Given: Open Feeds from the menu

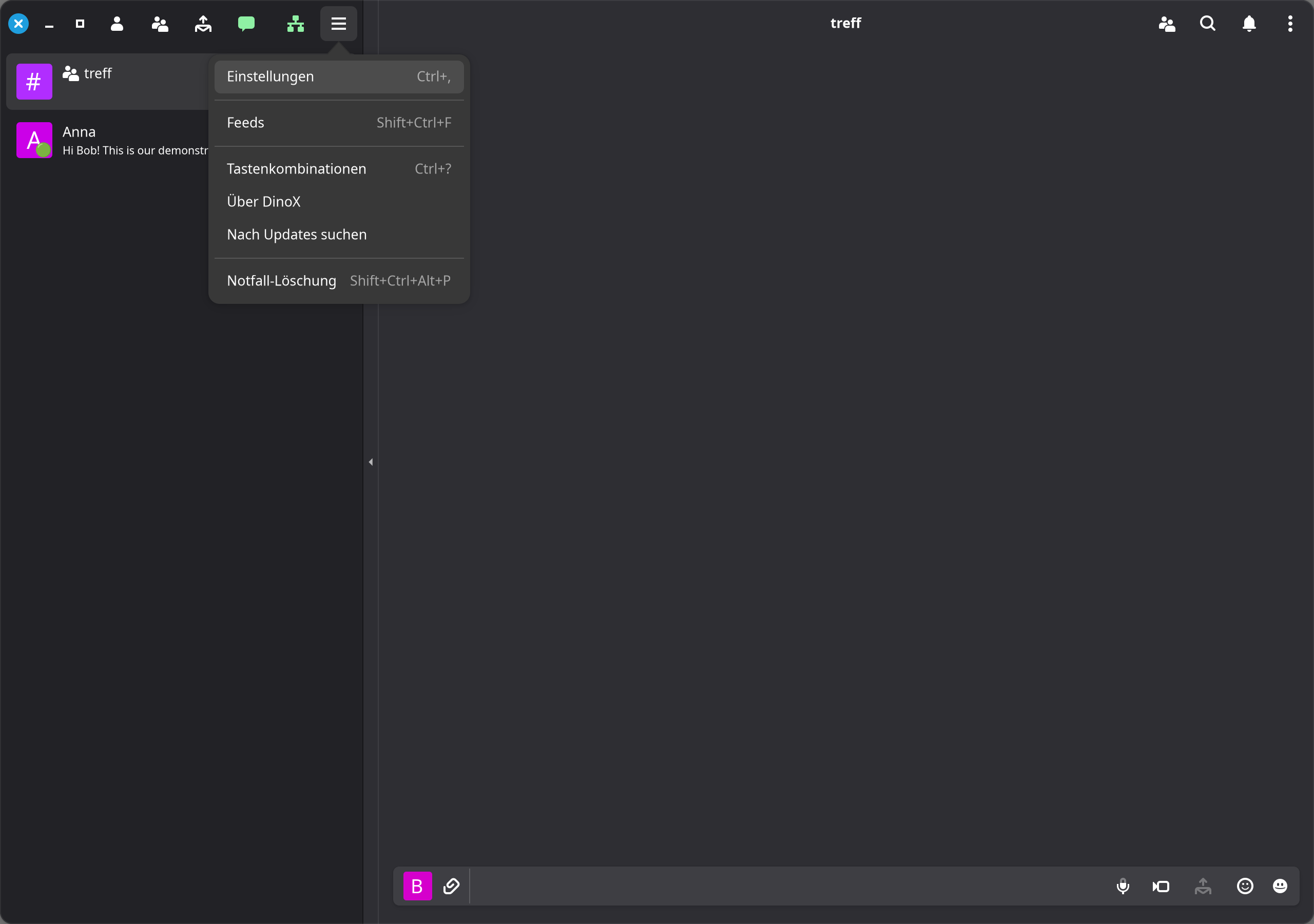Looking at the screenshot, I should point(339,123).
